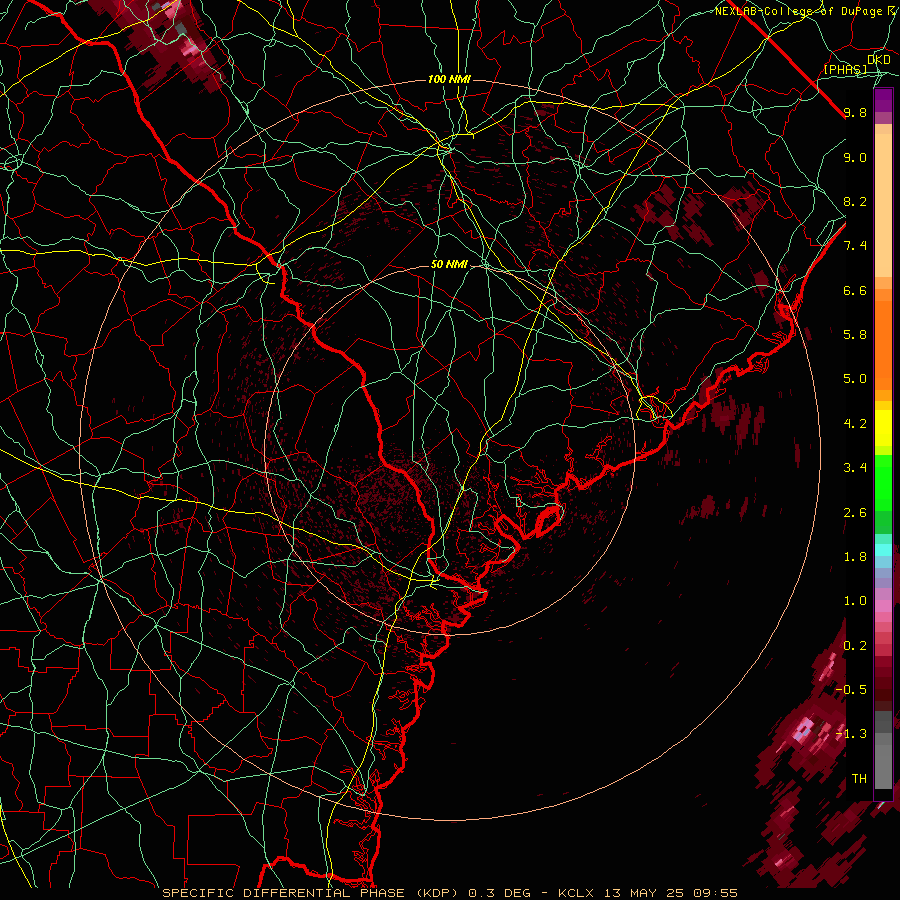Click the 1.0 legend value
Screen dimensions: 900x900
(855, 601)
